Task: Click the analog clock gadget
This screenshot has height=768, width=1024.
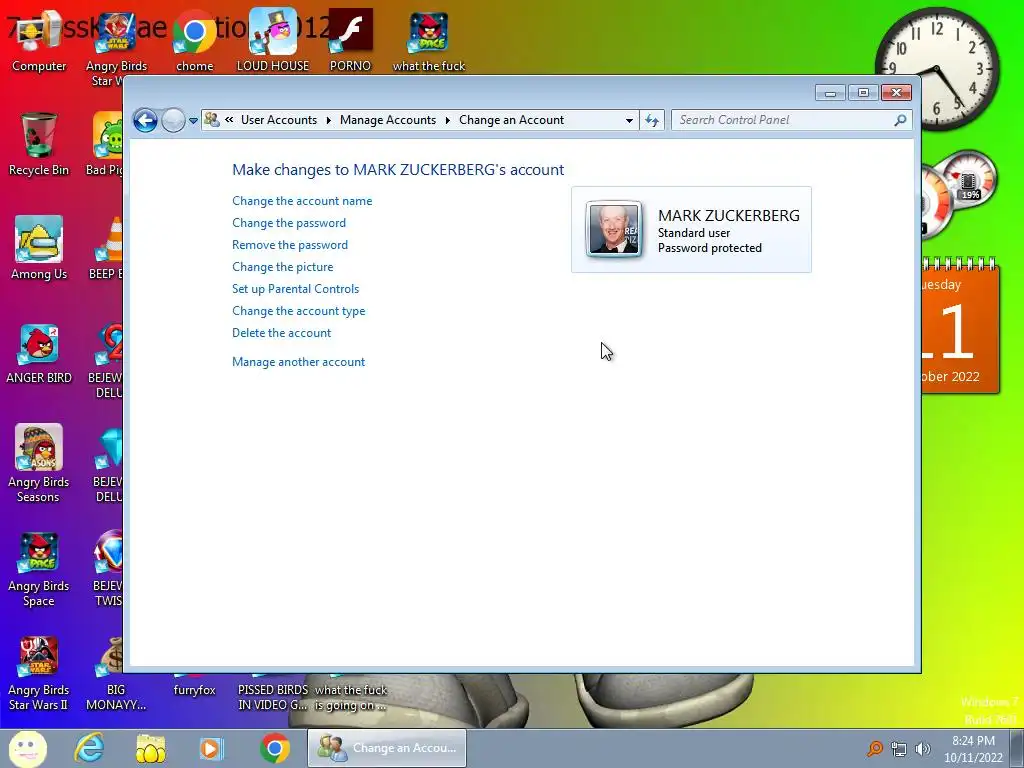Action: 937,69
